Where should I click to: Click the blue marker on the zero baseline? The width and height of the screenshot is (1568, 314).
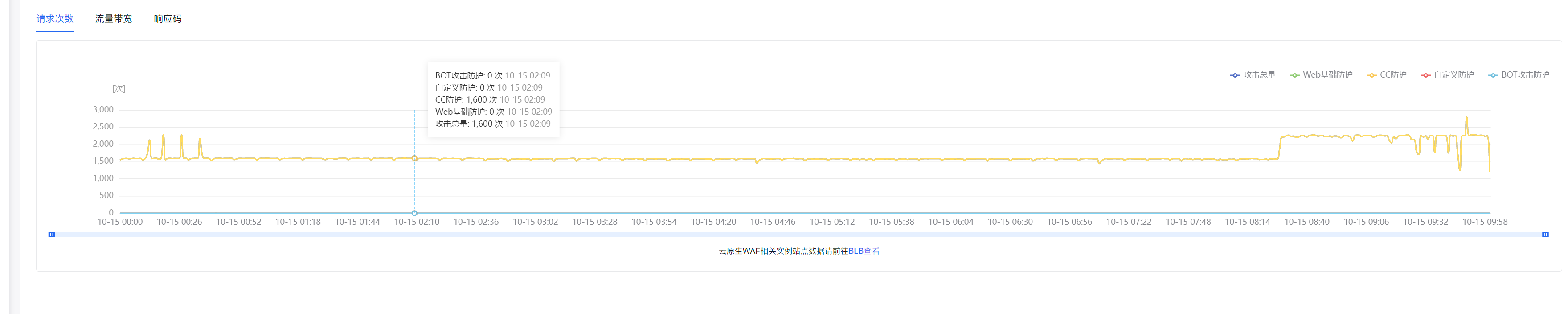tap(414, 213)
